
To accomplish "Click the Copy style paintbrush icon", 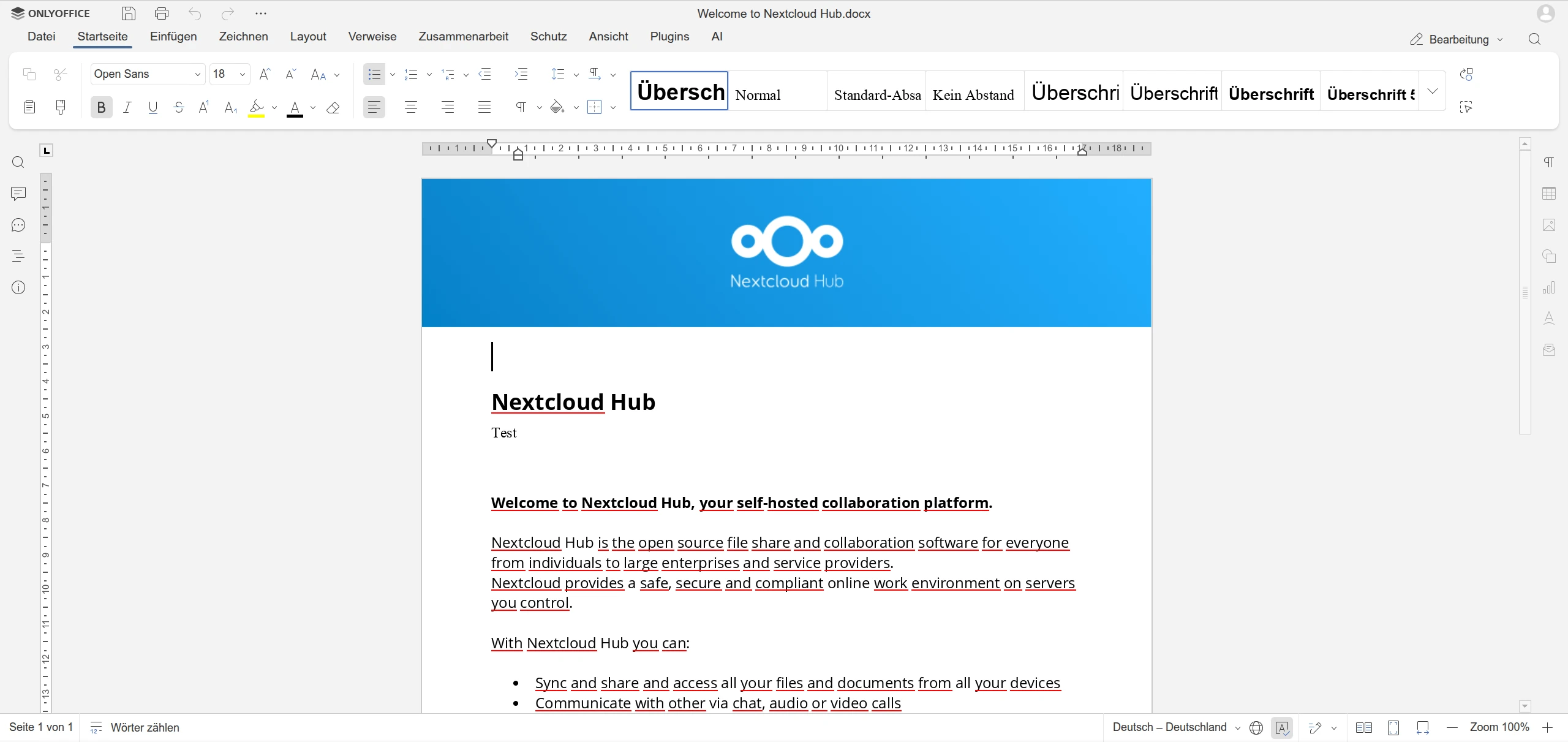I will [x=61, y=107].
